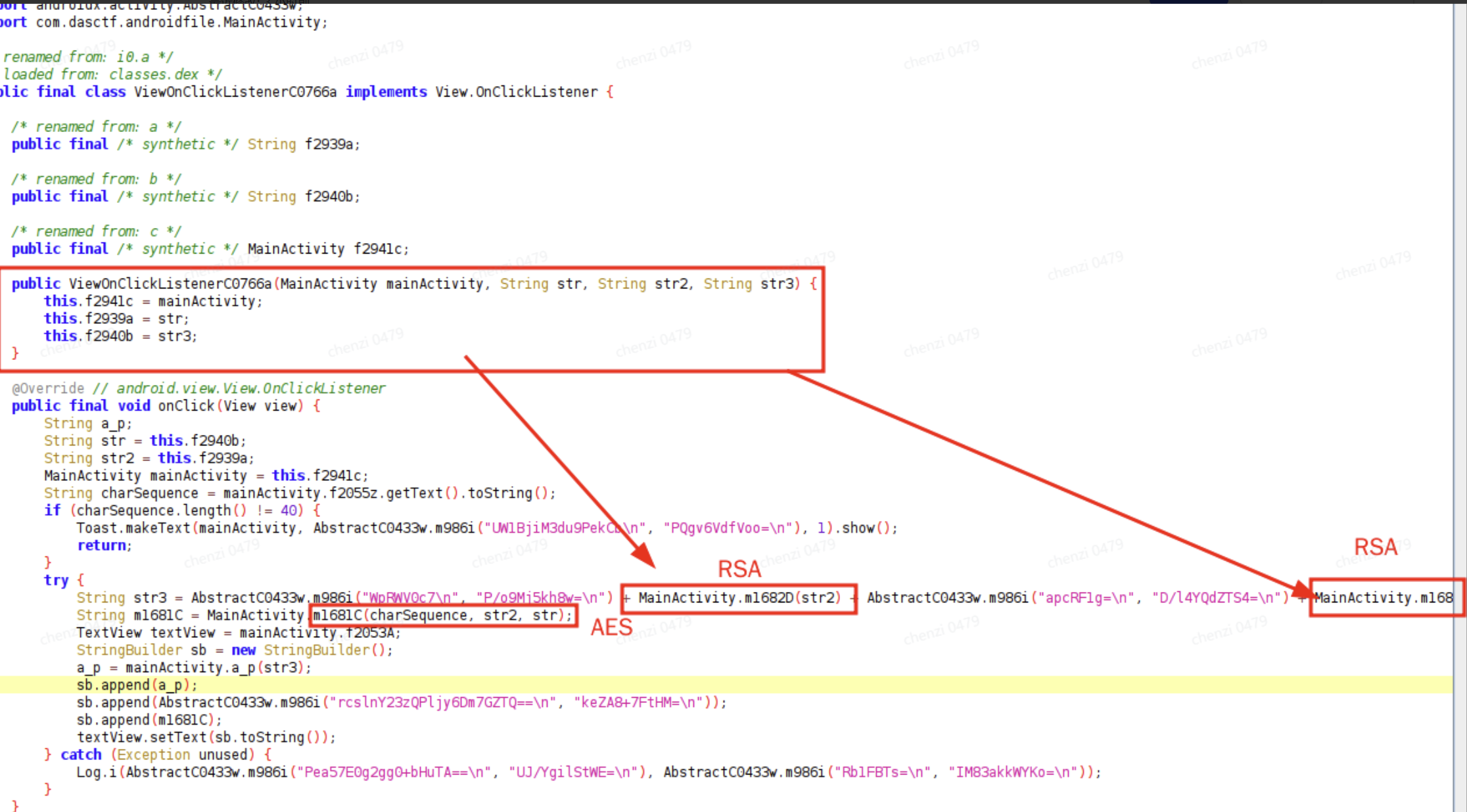
Task: Click new StringBuilder() constructor call
Action: click(x=310, y=650)
